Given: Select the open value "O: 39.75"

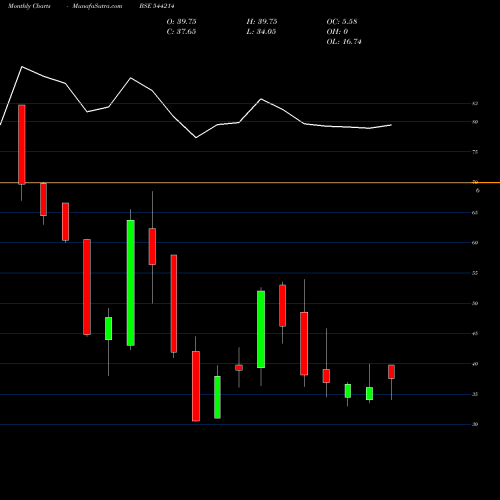Looking at the screenshot, I should (x=181, y=22).
